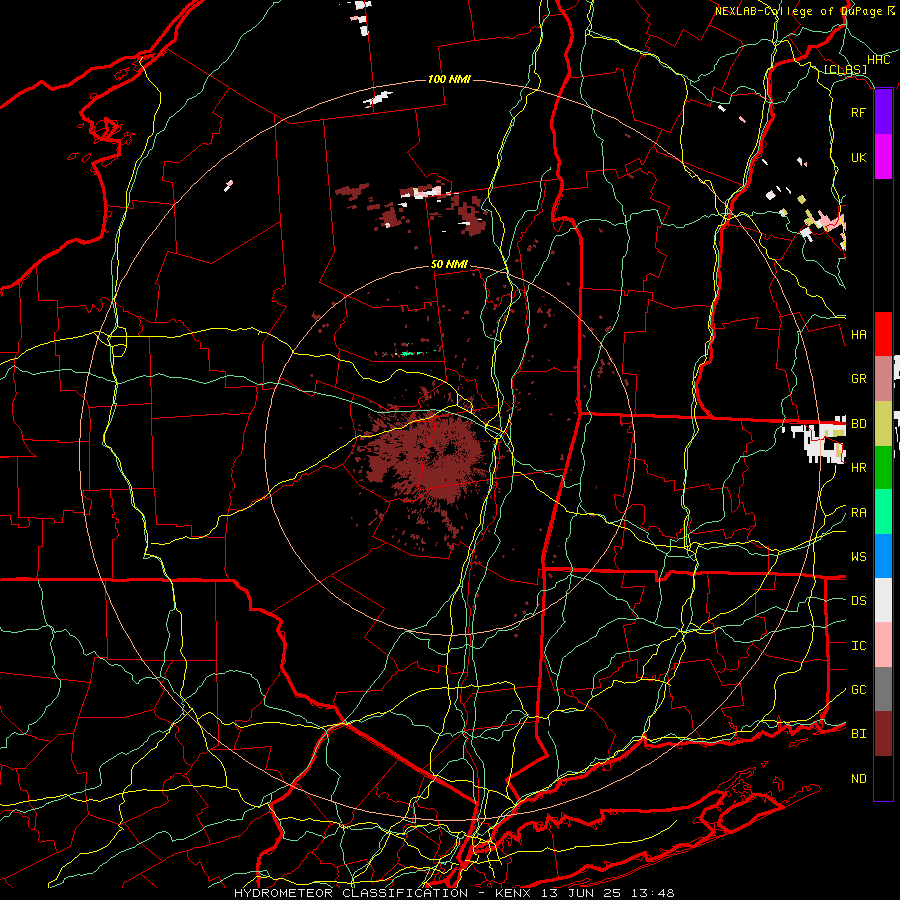The height and width of the screenshot is (900, 900).
Task: Click the HHC product code label
Action: pos(879,60)
